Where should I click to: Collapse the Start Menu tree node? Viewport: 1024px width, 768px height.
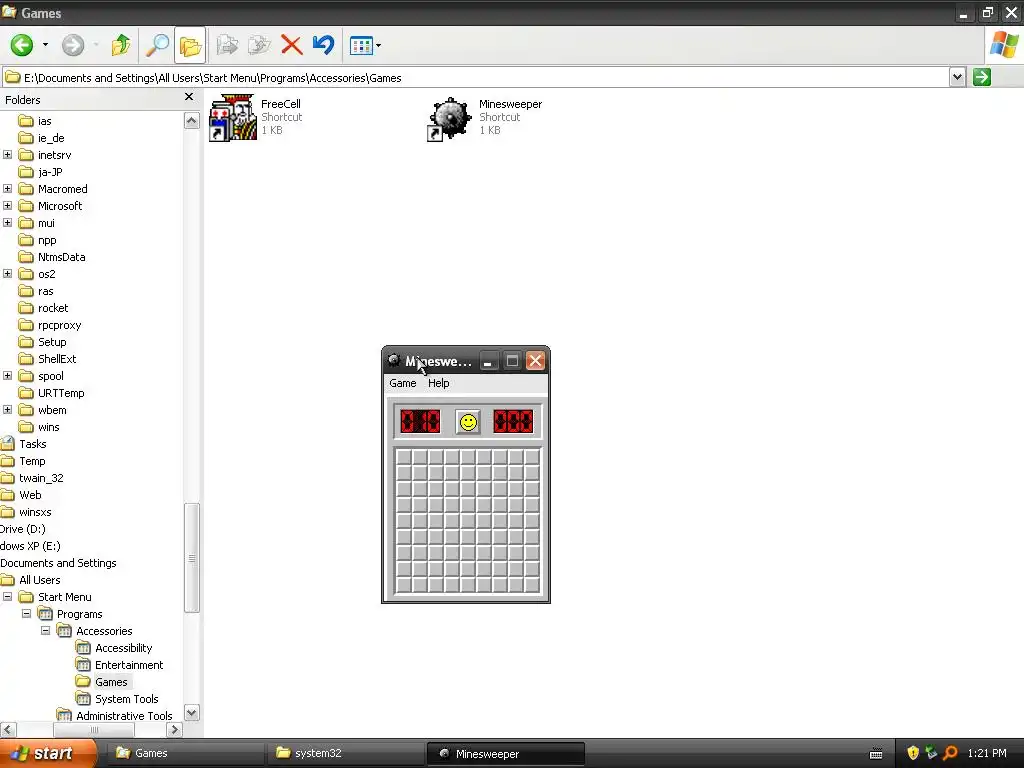pyautogui.click(x=7, y=597)
